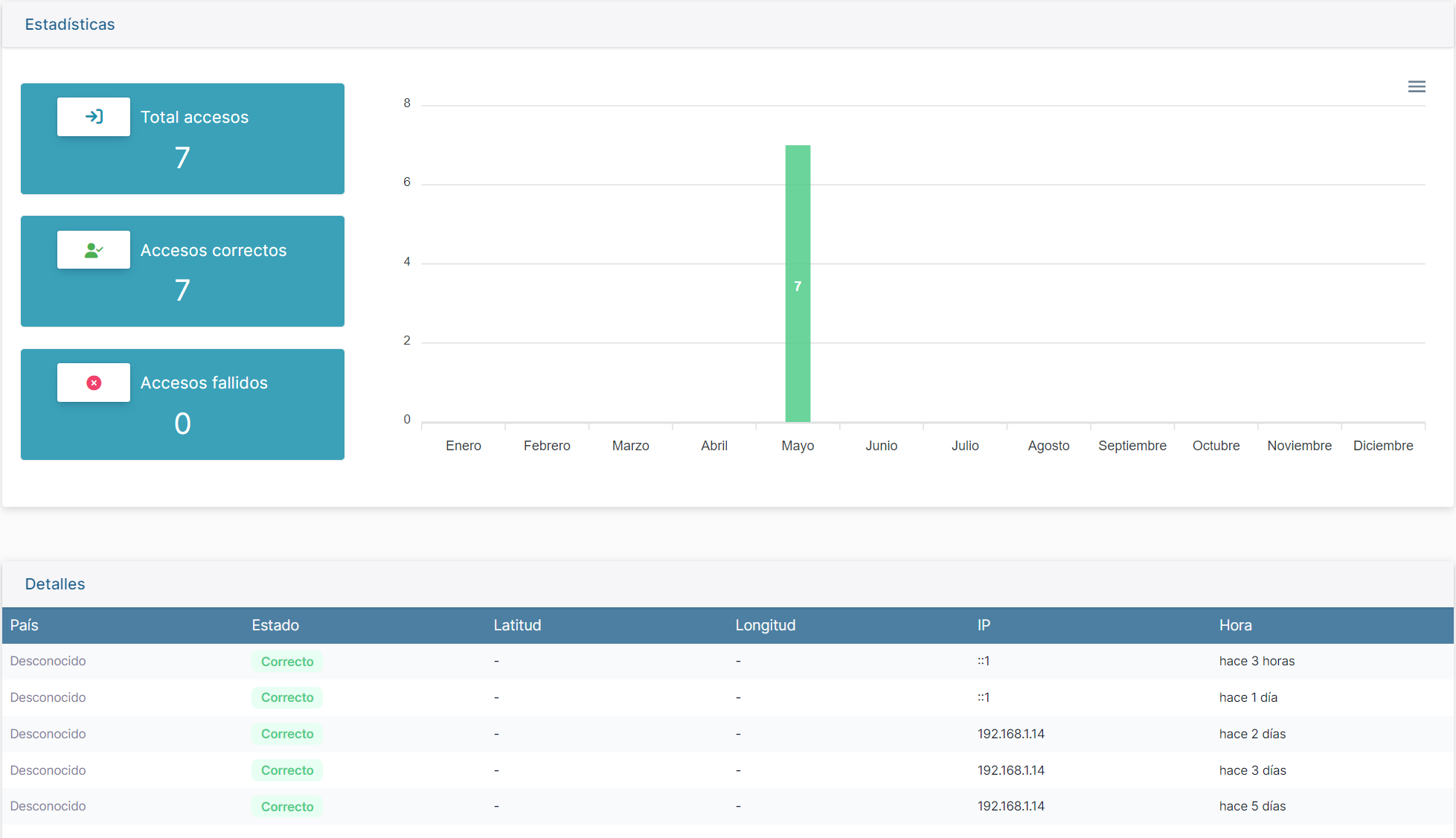Click the Estado column header
This screenshot has height=838, width=1456.
click(x=275, y=625)
